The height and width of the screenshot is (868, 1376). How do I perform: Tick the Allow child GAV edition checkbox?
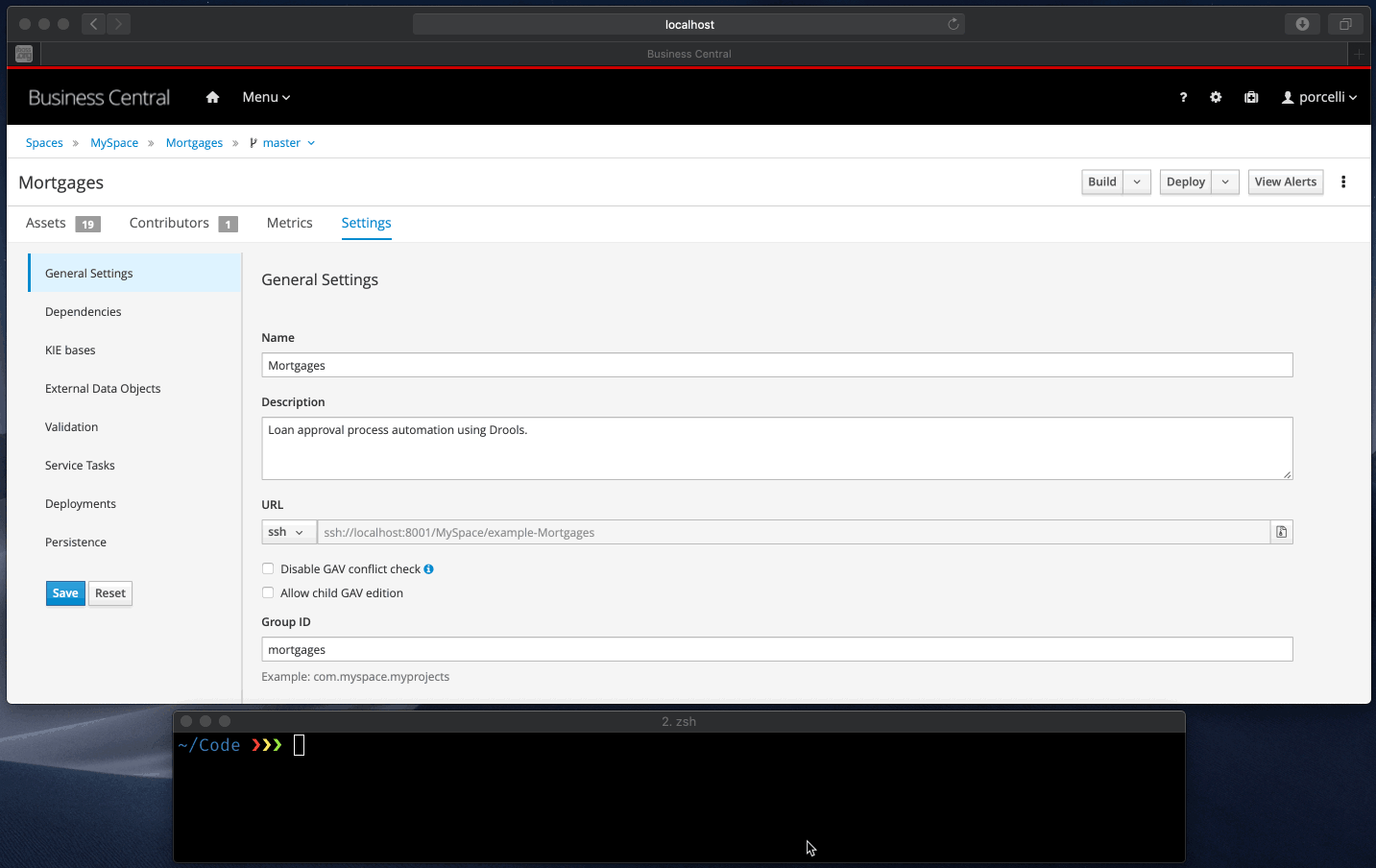(268, 592)
